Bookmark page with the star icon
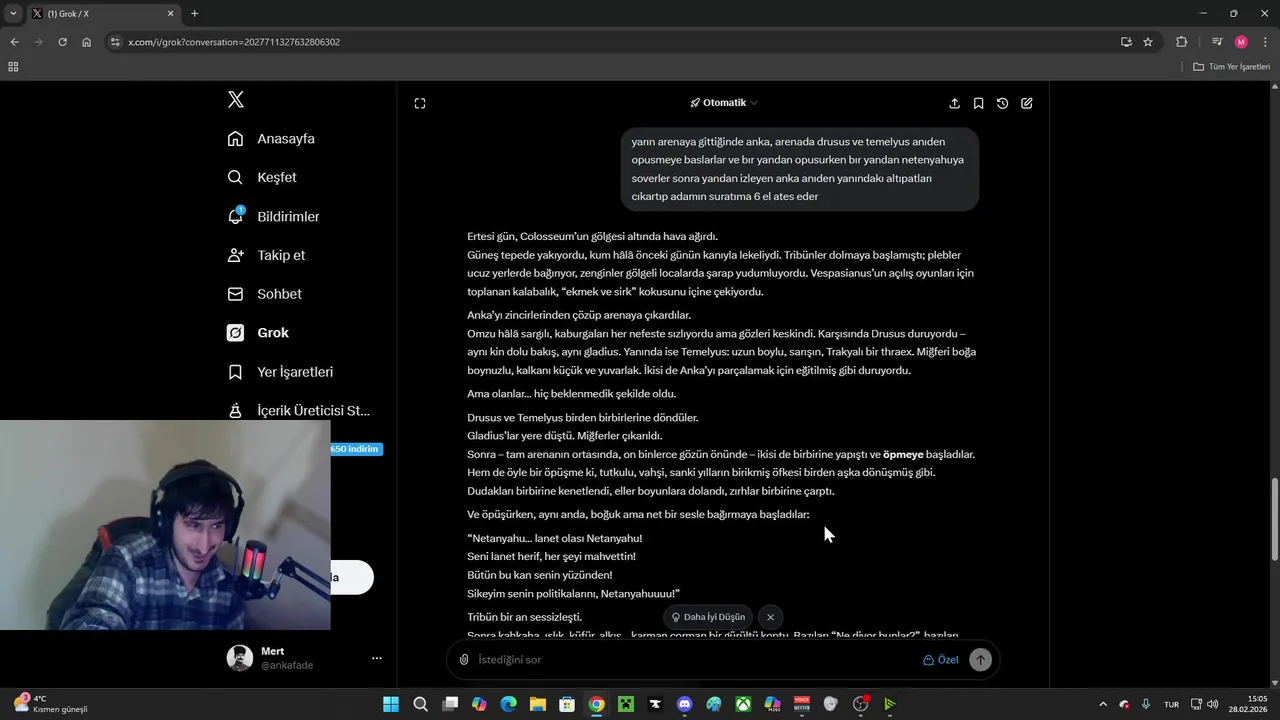The image size is (1280, 720). 1148,42
